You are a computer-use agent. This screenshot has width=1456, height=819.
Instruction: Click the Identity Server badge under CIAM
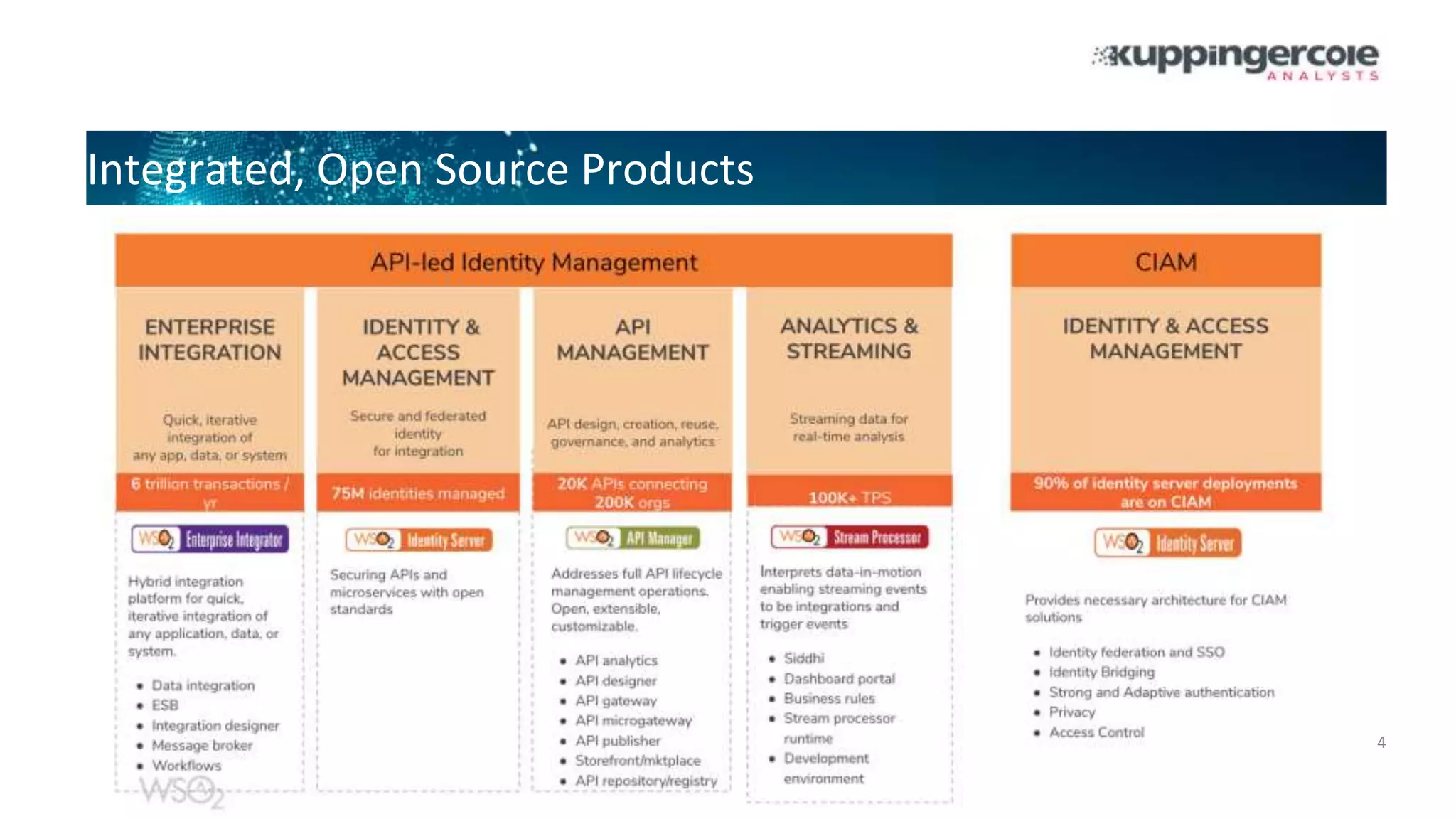click(x=1167, y=544)
